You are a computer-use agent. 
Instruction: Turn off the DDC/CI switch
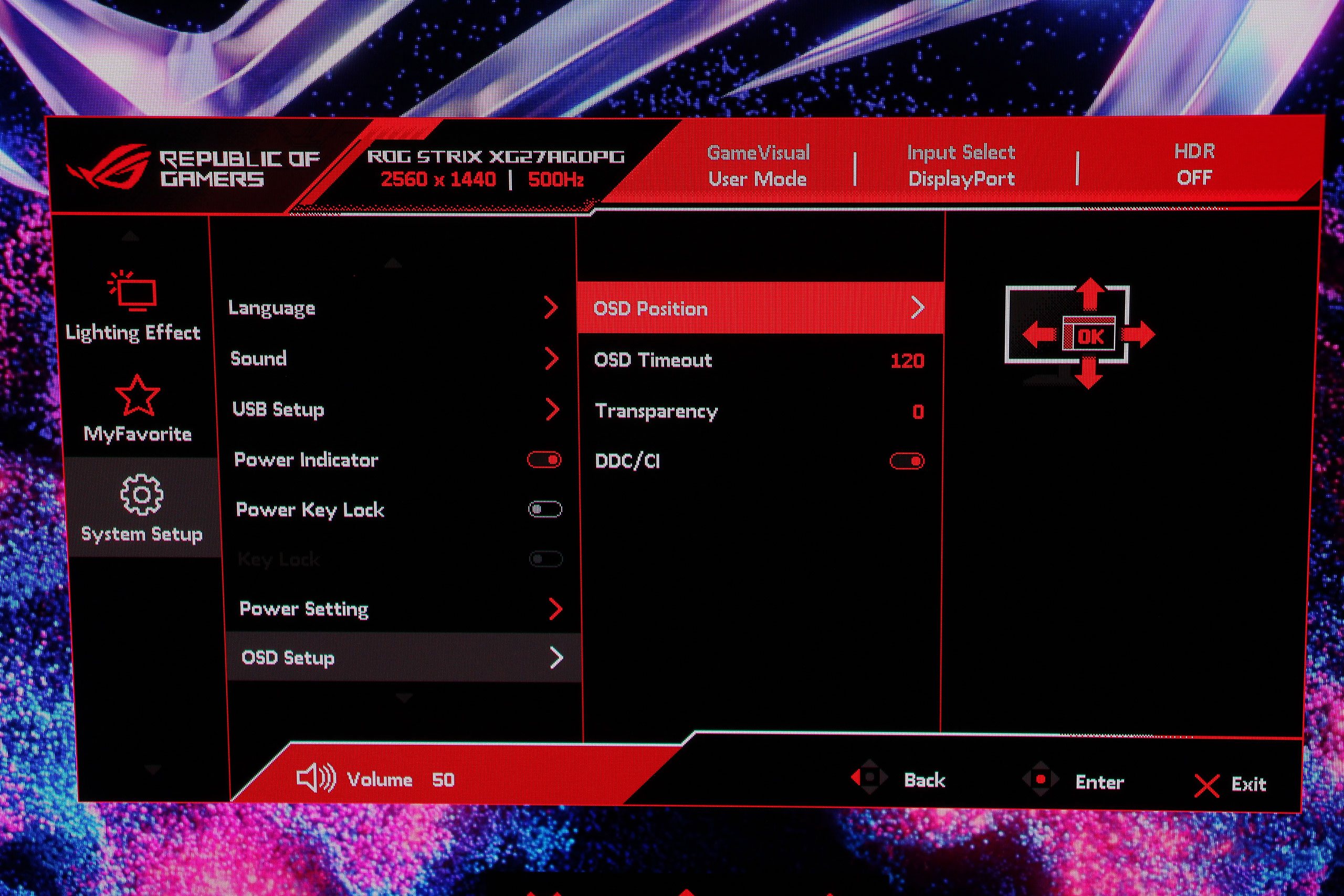pos(907,461)
